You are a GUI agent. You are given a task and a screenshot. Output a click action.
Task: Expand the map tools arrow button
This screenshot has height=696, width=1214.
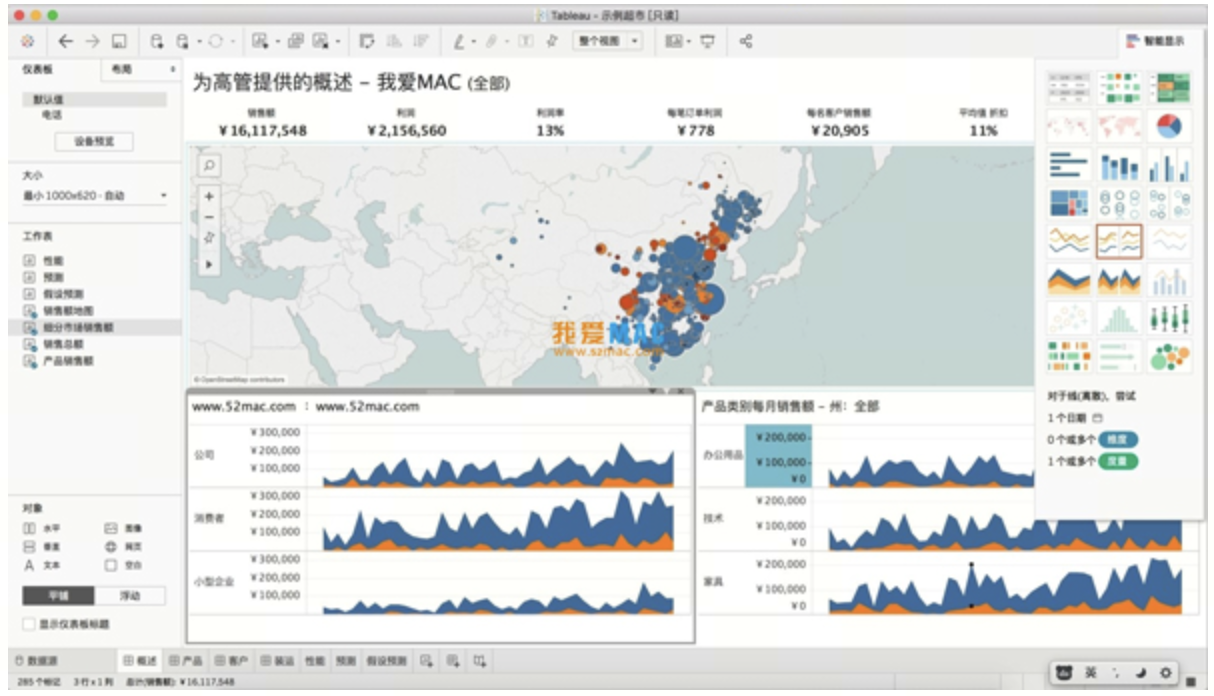209,264
